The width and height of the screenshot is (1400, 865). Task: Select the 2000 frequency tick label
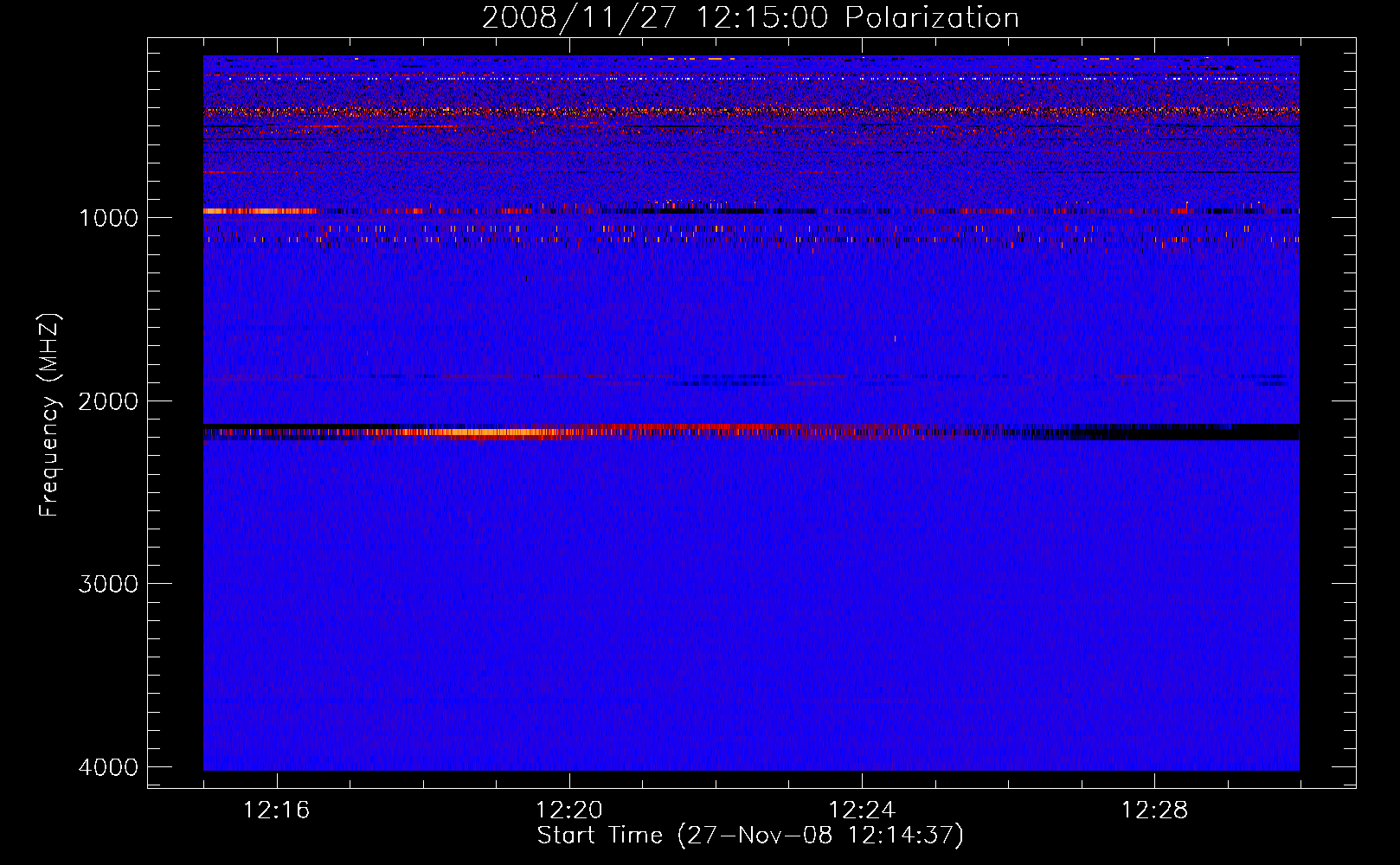(108, 400)
